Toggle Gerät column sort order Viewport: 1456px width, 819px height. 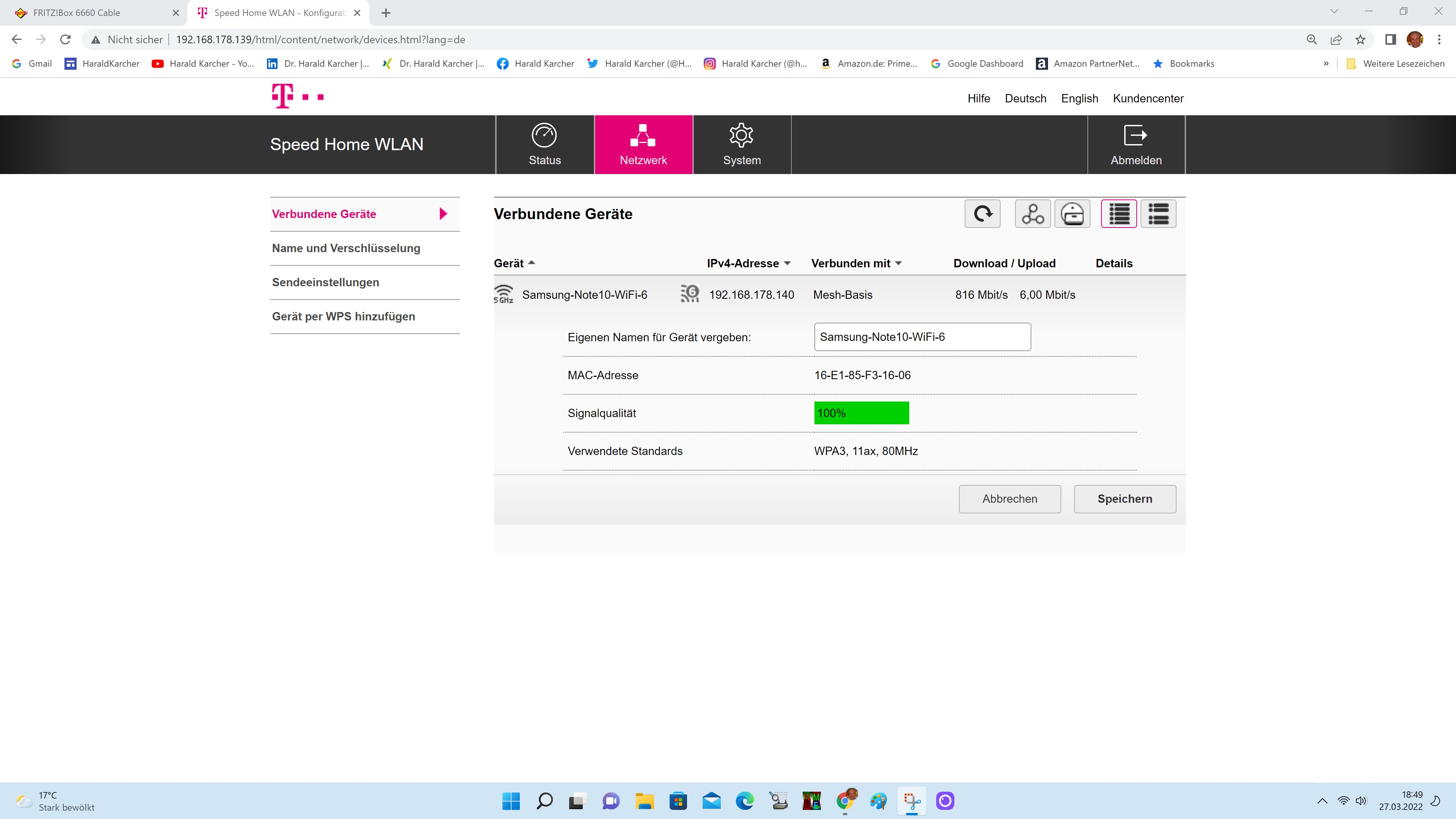pyautogui.click(x=531, y=263)
